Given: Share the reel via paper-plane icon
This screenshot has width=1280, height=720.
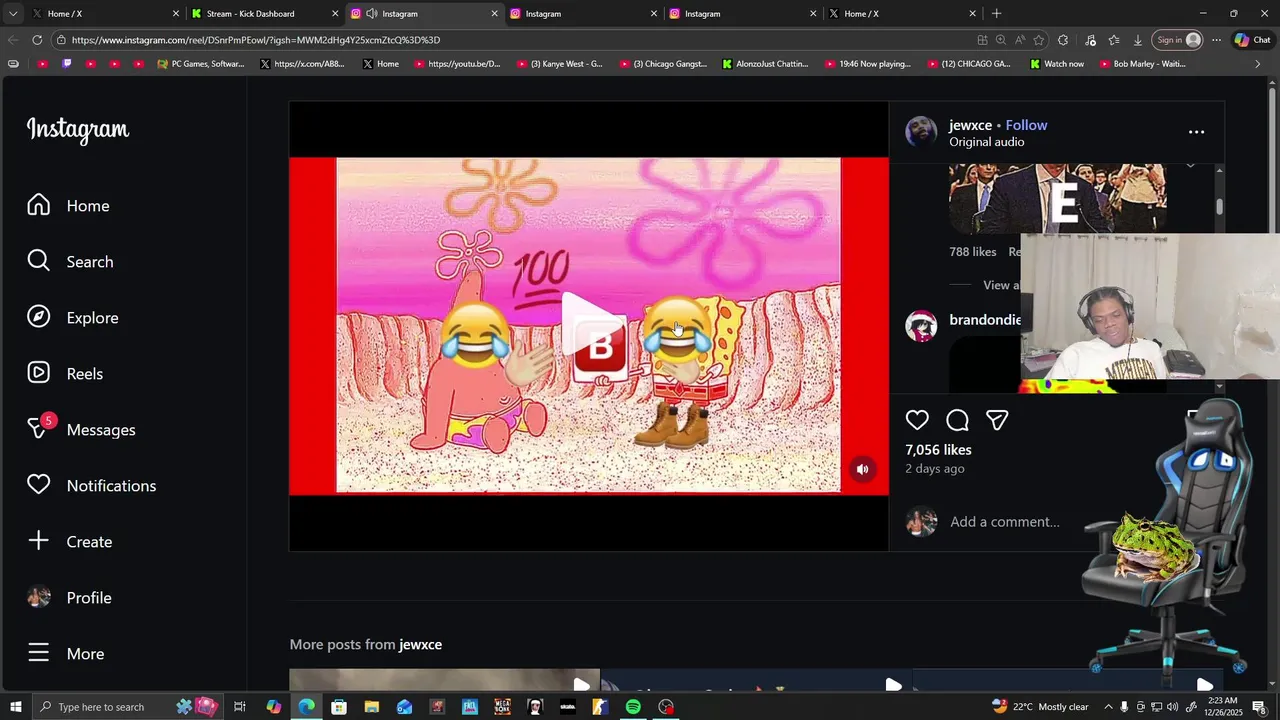Looking at the screenshot, I should [997, 420].
